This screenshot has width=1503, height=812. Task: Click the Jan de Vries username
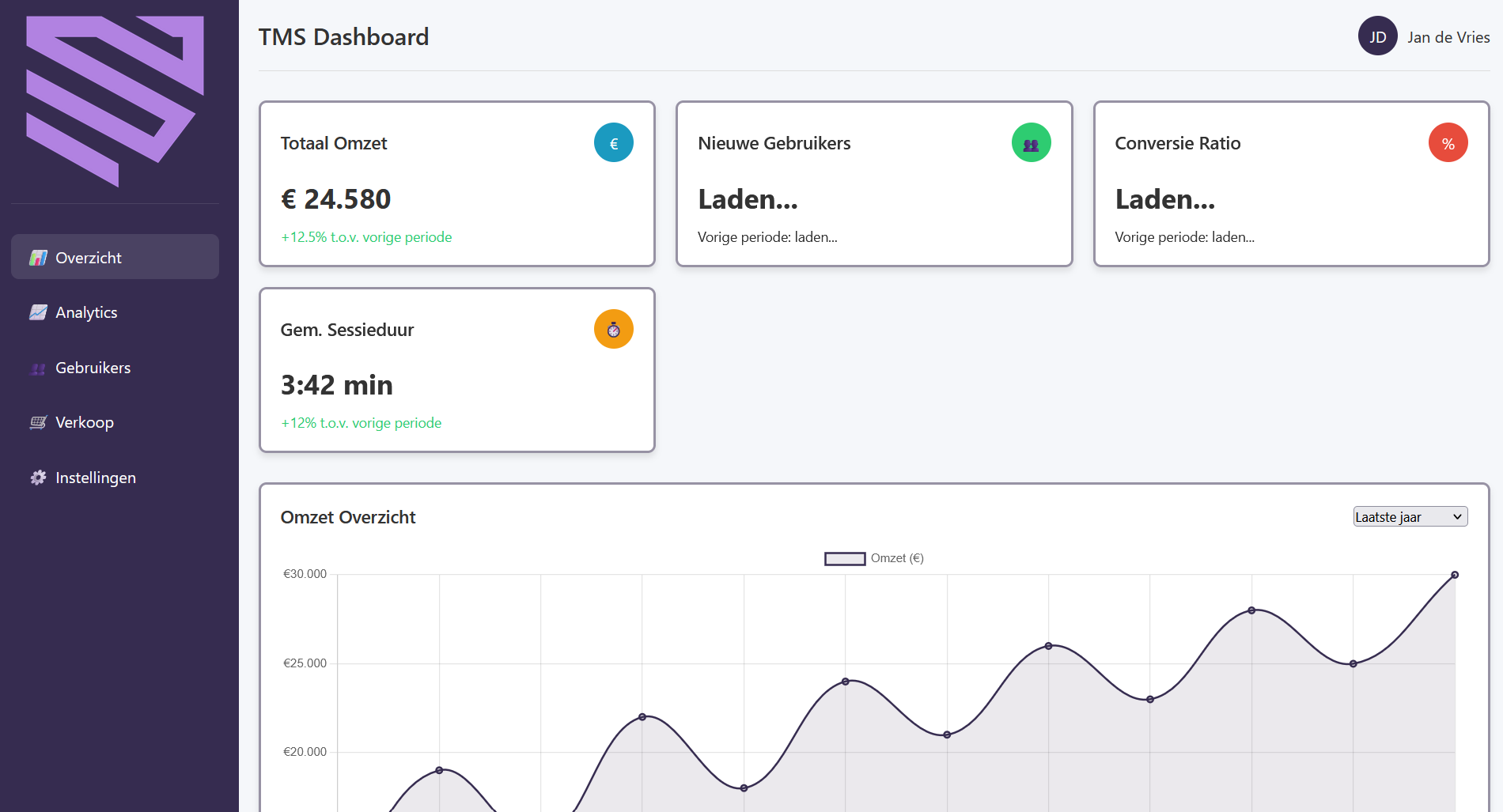[x=1448, y=37]
